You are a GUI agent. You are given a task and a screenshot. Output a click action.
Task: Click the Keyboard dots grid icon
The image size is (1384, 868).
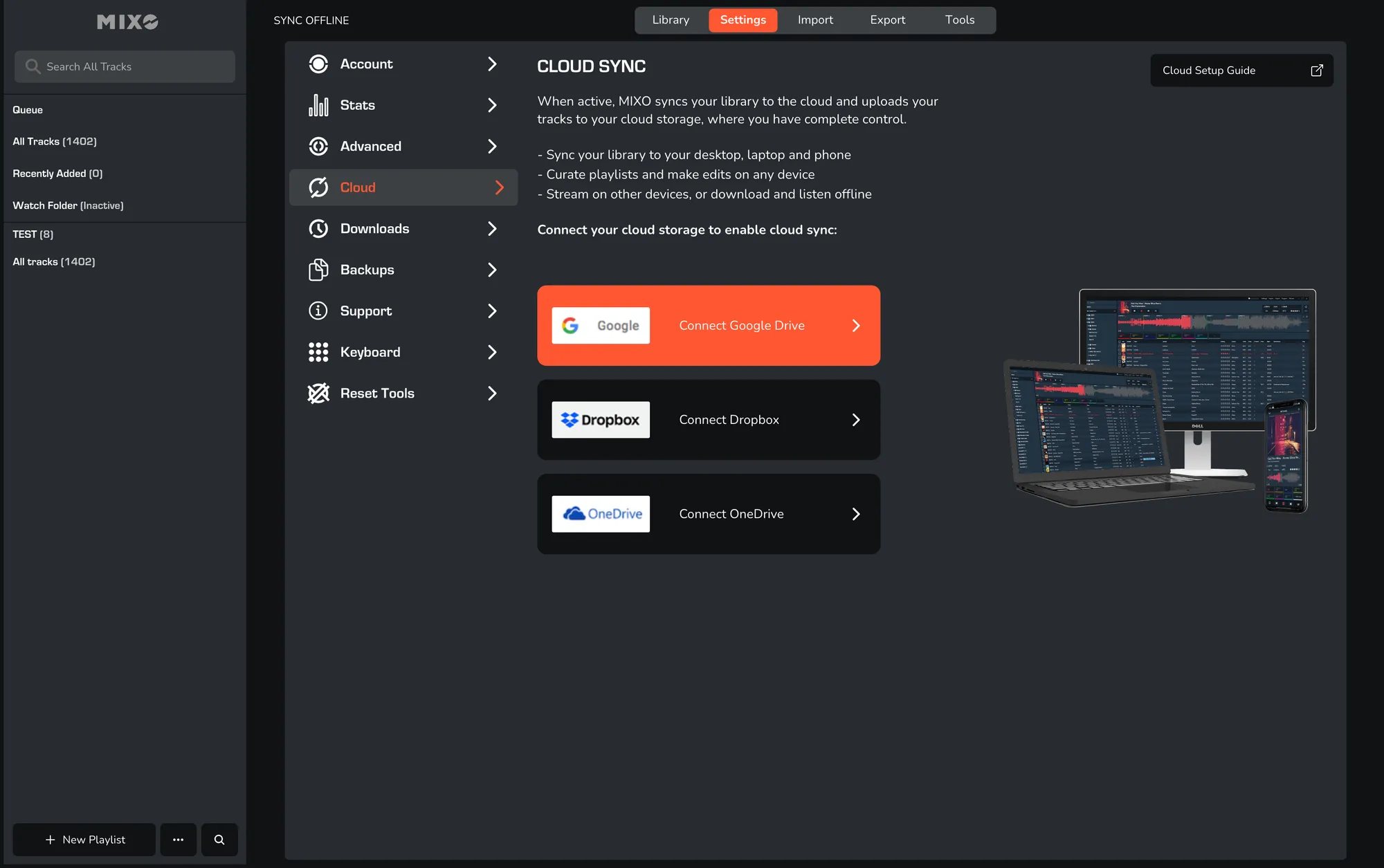pos(318,352)
